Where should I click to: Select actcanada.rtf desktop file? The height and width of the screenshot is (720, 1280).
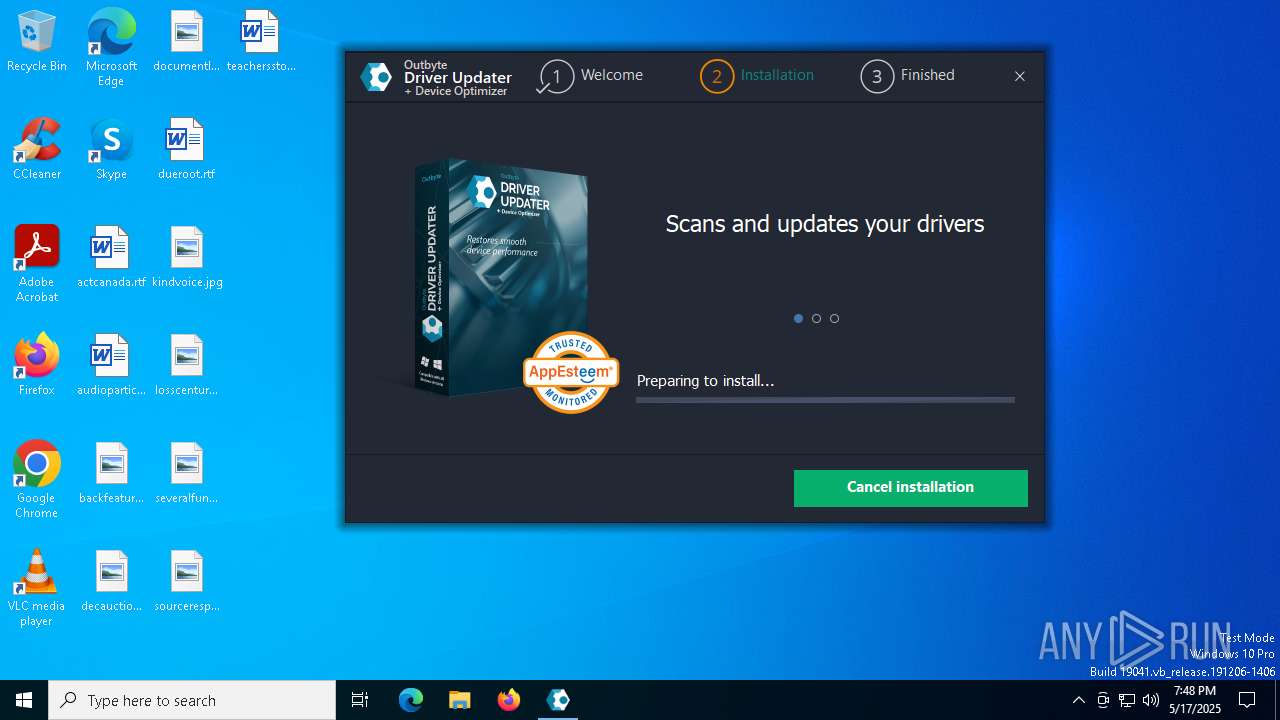pos(111,258)
